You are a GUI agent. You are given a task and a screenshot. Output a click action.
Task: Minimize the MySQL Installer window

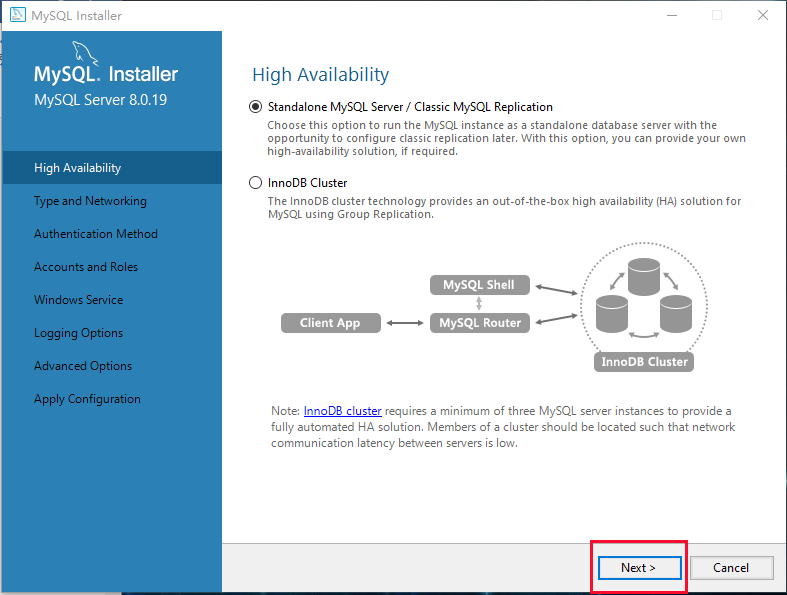(672, 15)
